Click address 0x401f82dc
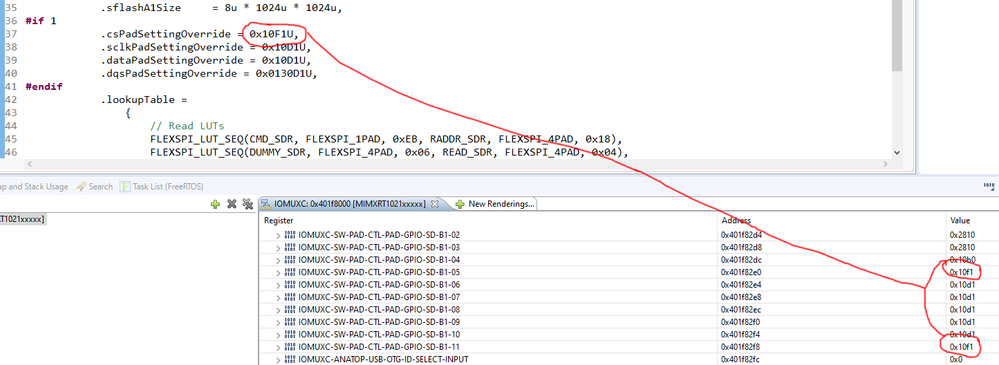This screenshot has height=365, width=999. click(x=740, y=260)
